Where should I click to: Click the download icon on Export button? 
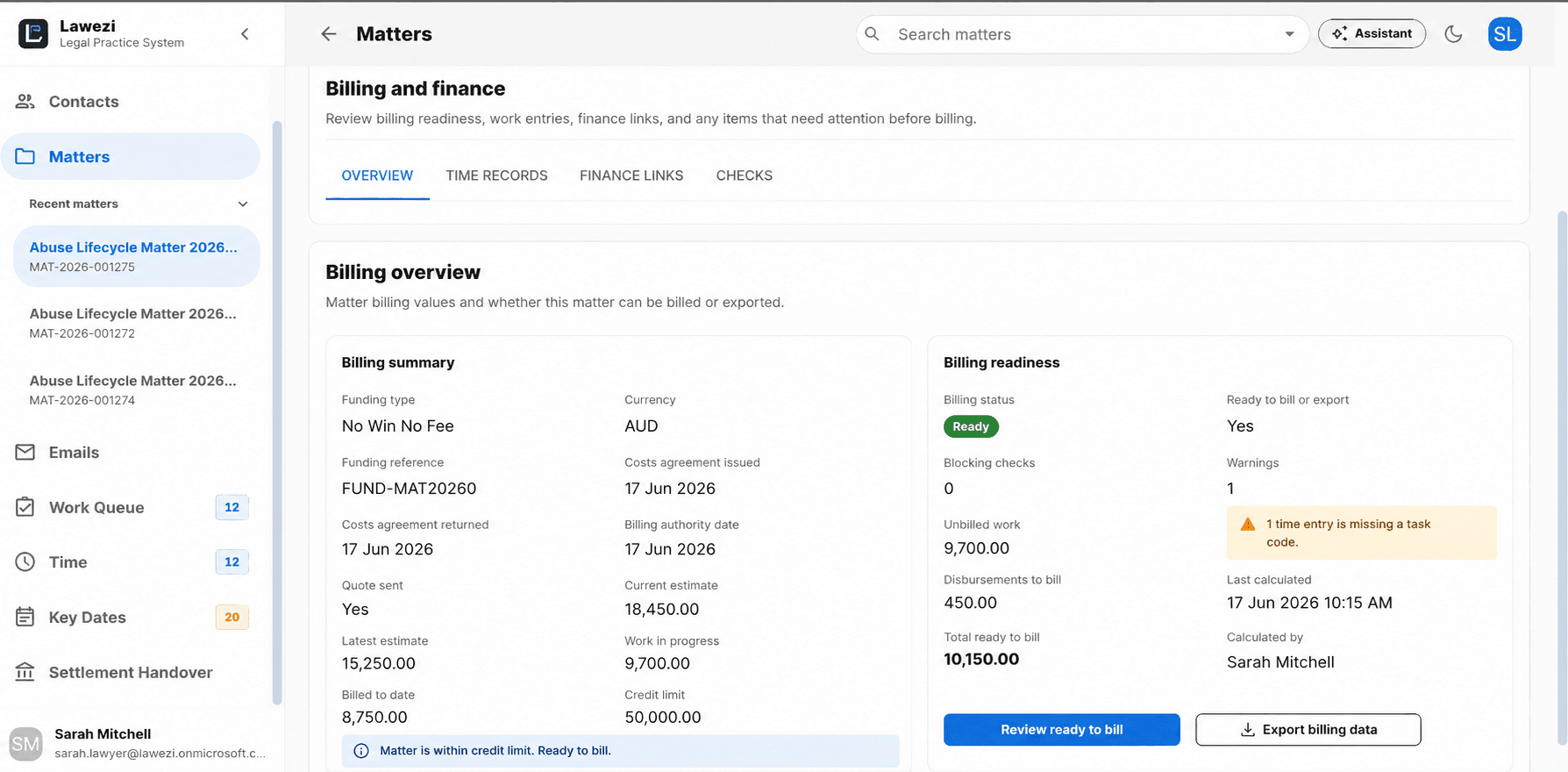pos(1247,730)
